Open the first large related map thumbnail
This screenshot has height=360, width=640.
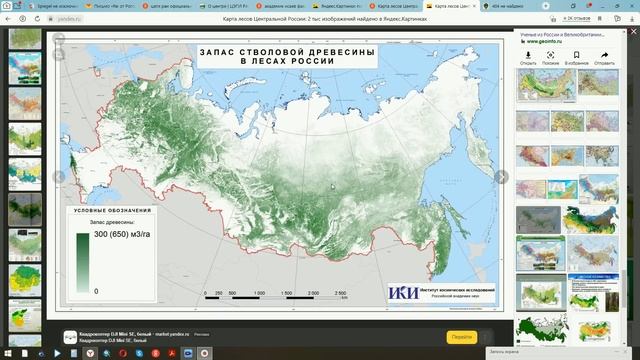pos(547,85)
